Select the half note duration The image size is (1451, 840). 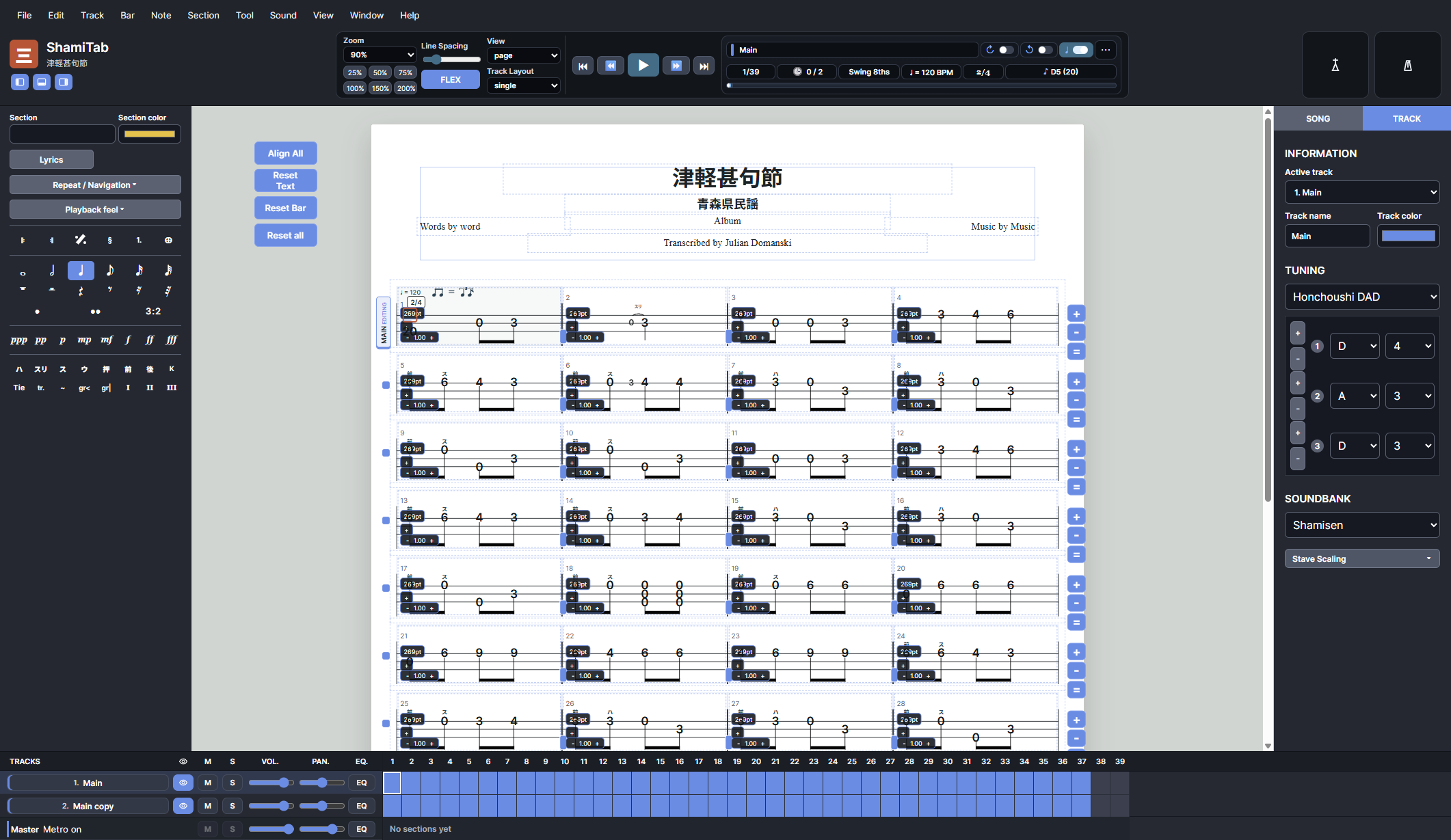pos(52,271)
